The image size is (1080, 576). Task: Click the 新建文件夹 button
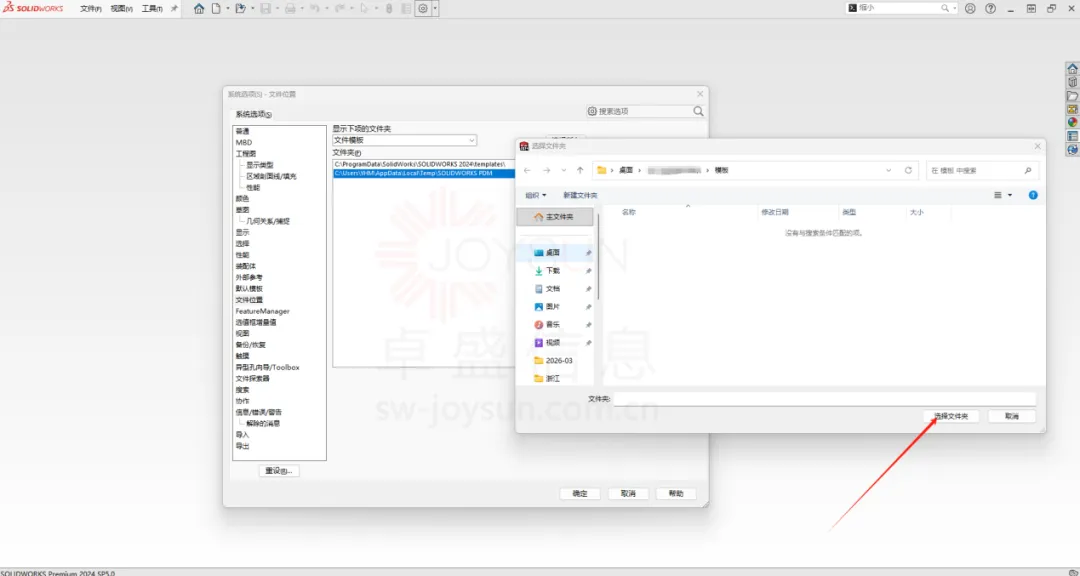pos(580,195)
